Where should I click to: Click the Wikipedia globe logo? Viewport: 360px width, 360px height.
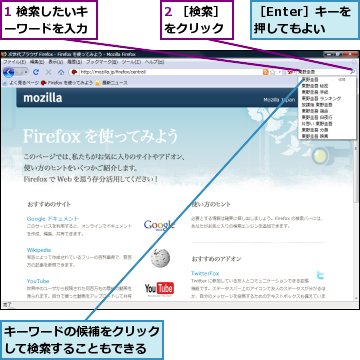point(160,258)
